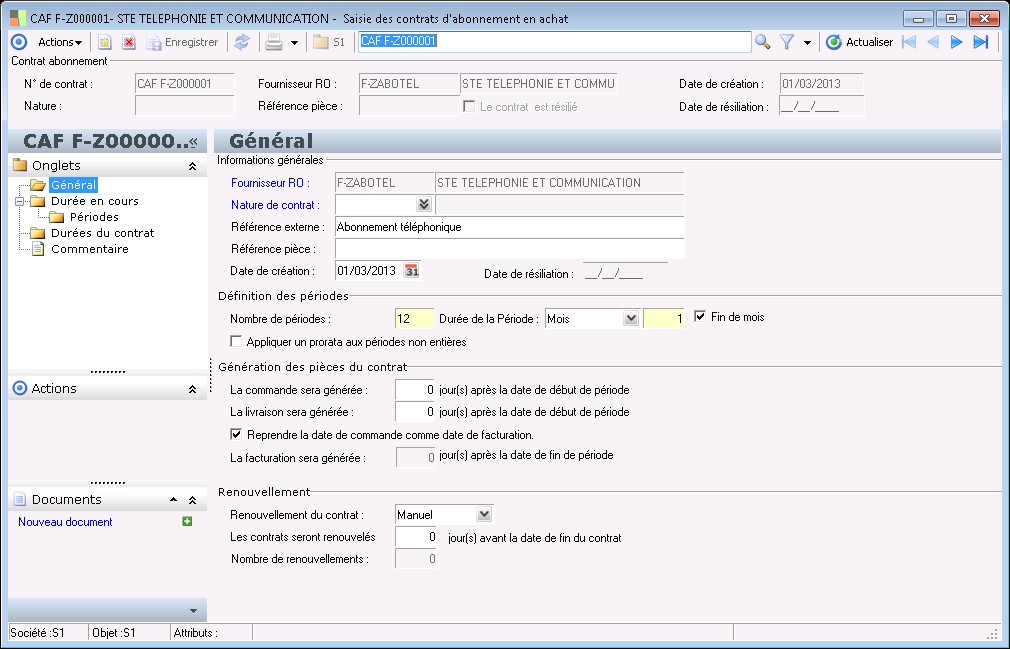1010x649 pixels.
Task: Enable prorata for non-full periods checkbox
Action: 237,341
